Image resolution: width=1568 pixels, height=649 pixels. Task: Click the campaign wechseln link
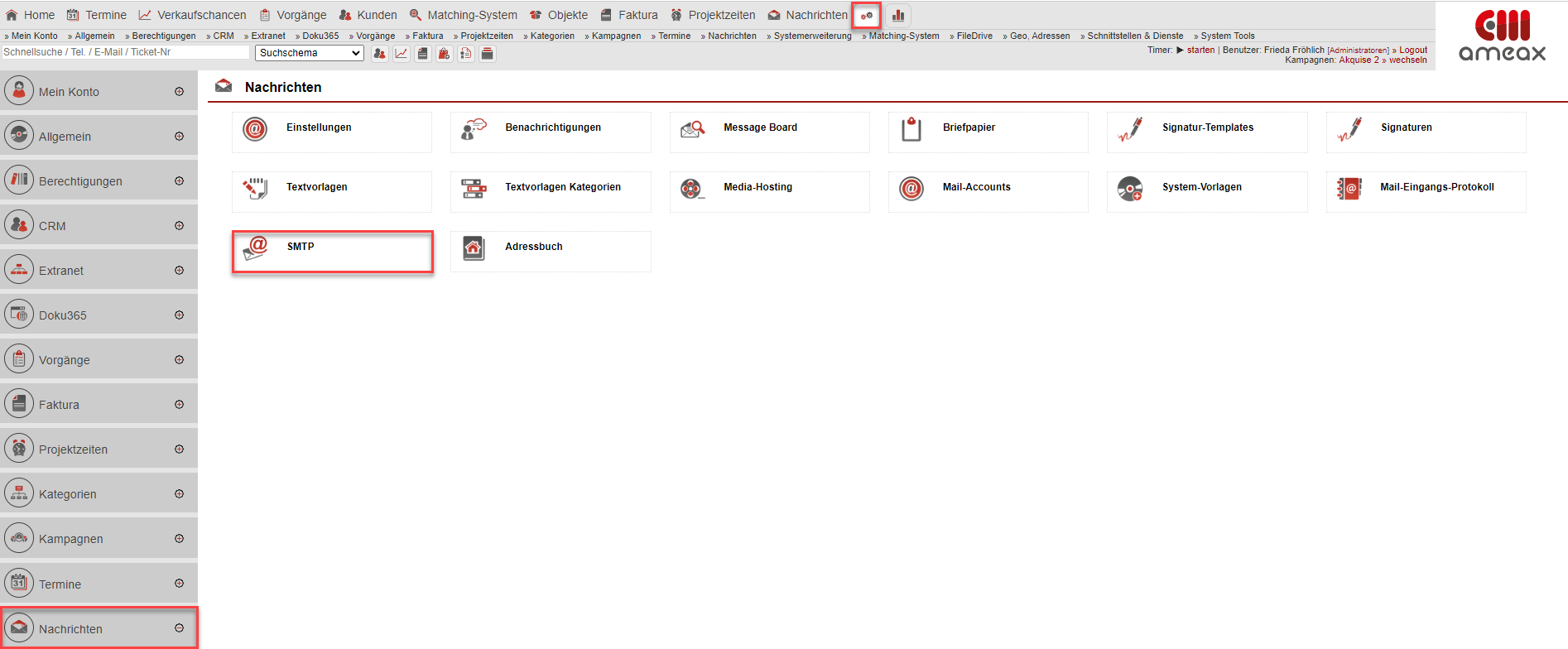point(1407,60)
